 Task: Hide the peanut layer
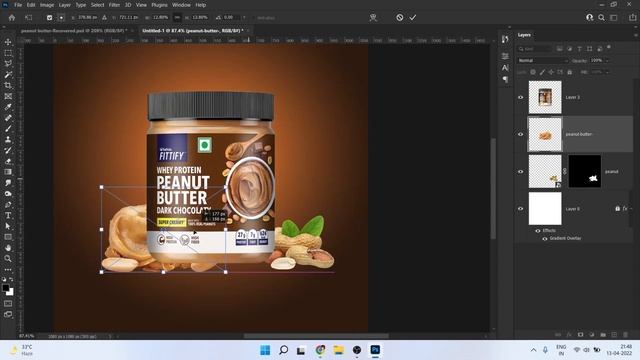520,172
